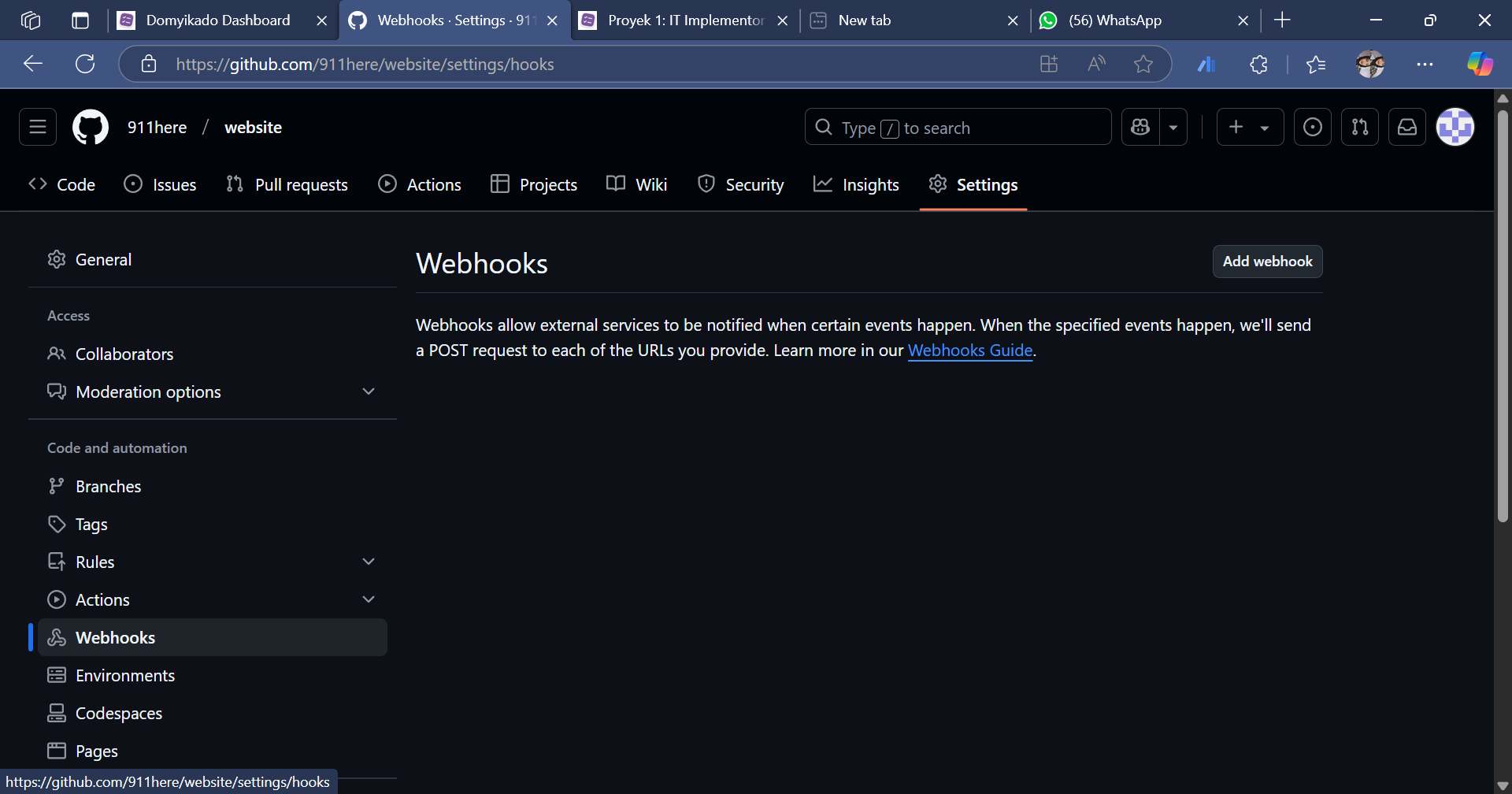The image size is (1512, 794).
Task: Switch to Proyek 1: IT Implementor tab
Action: pos(673,20)
